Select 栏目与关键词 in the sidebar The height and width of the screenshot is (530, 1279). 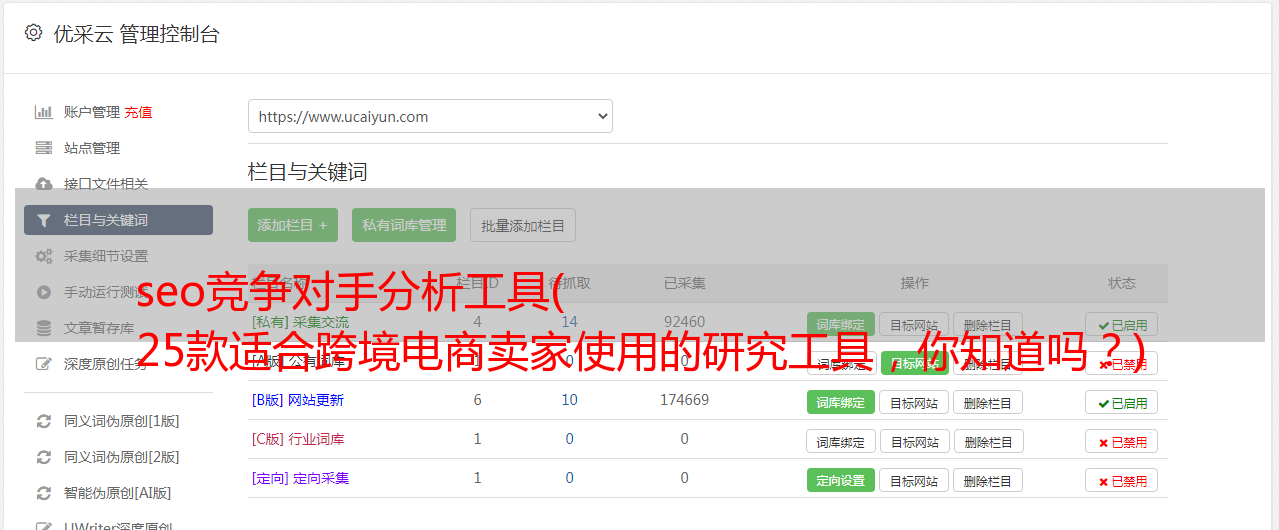tap(118, 220)
